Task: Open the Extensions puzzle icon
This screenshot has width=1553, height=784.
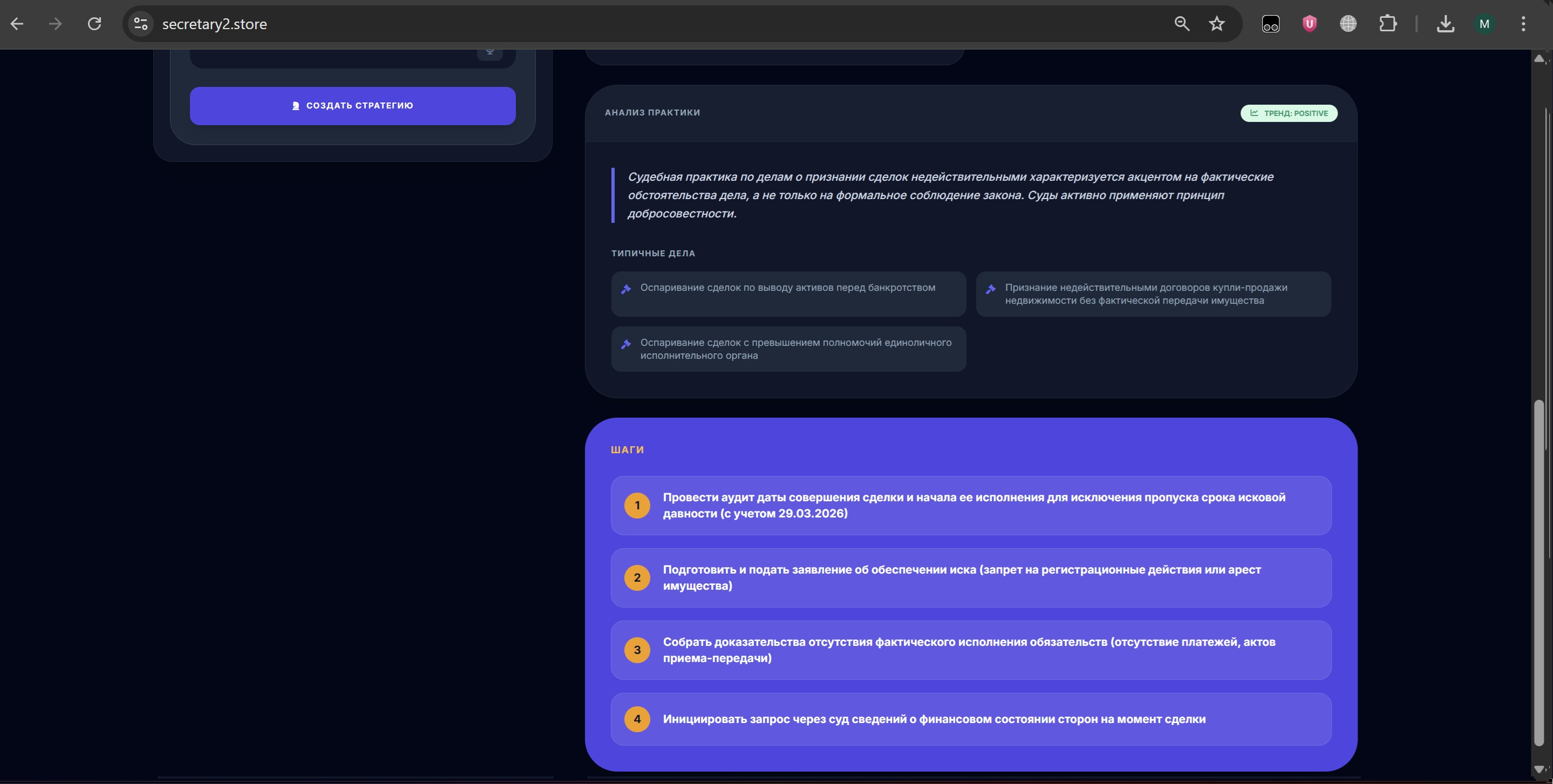Action: pyautogui.click(x=1388, y=24)
